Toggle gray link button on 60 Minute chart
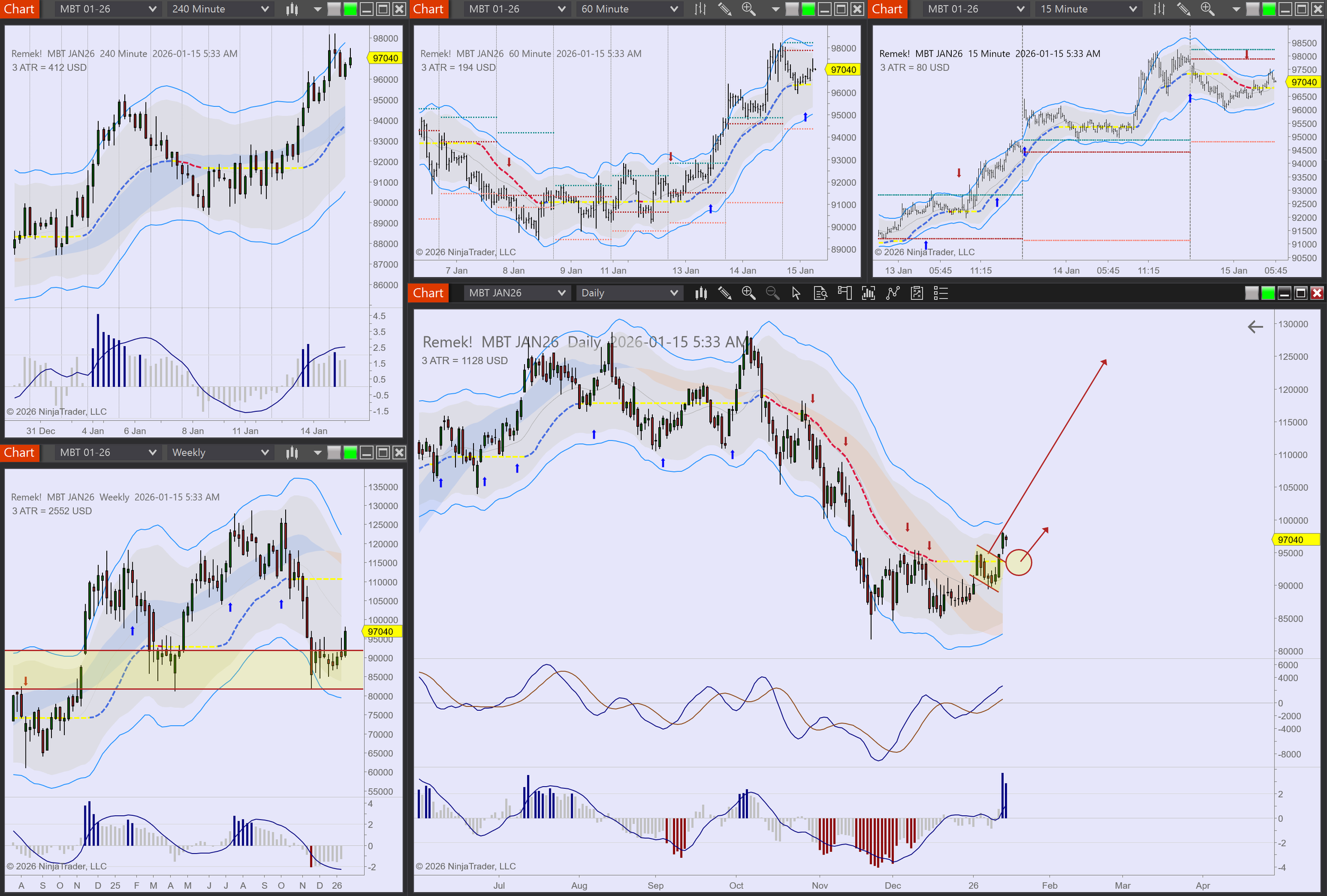Image resolution: width=1327 pixels, height=896 pixels. coord(792,9)
